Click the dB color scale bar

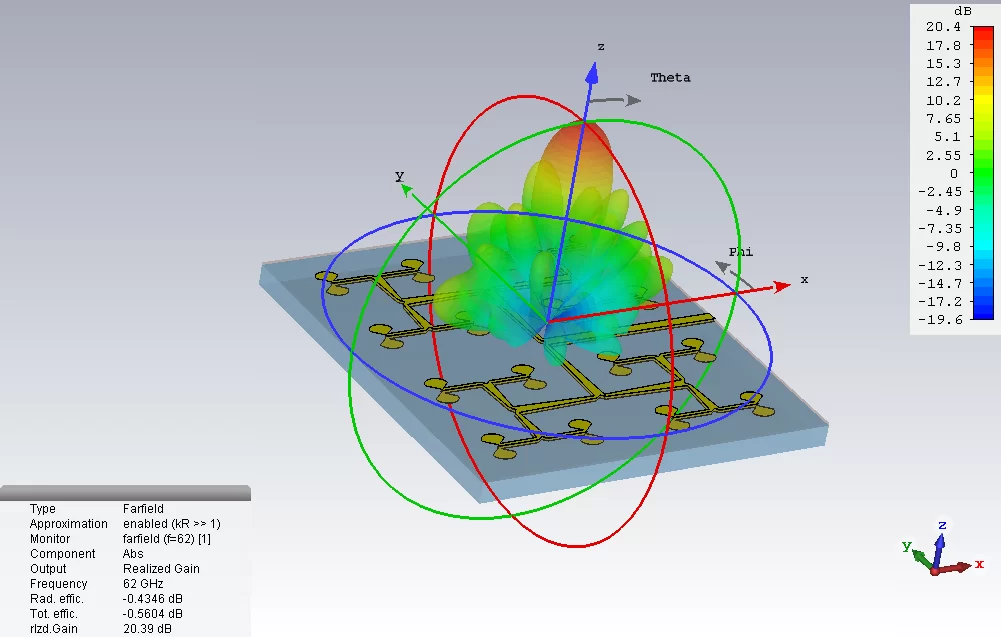pyautogui.click(x=982, y=172)
